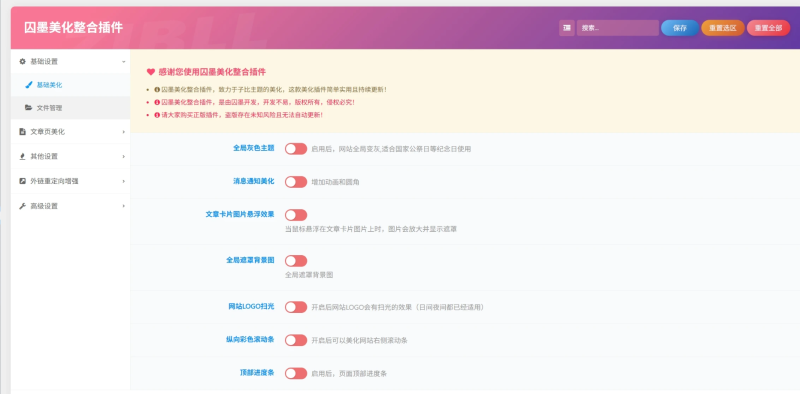Image resolution: width=800 pixels, height=394 pixels.
Task: Click the 顶部进度条 label
Action: pyautogui.click(x=257, y=373)
